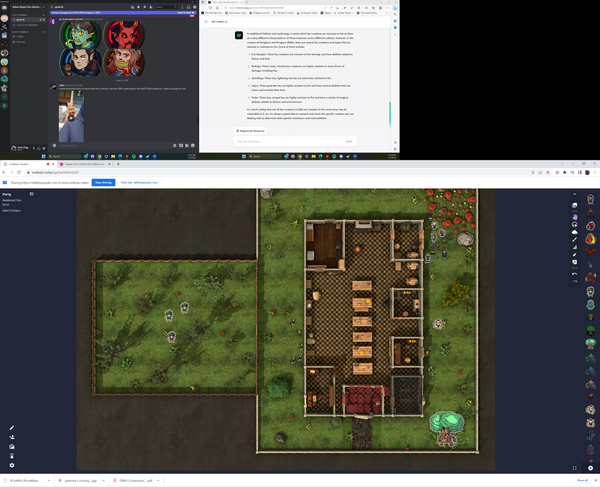This screenshot has height=487, width=600.
Task: Click the Regenerate Response button
Action: [252, 131]
